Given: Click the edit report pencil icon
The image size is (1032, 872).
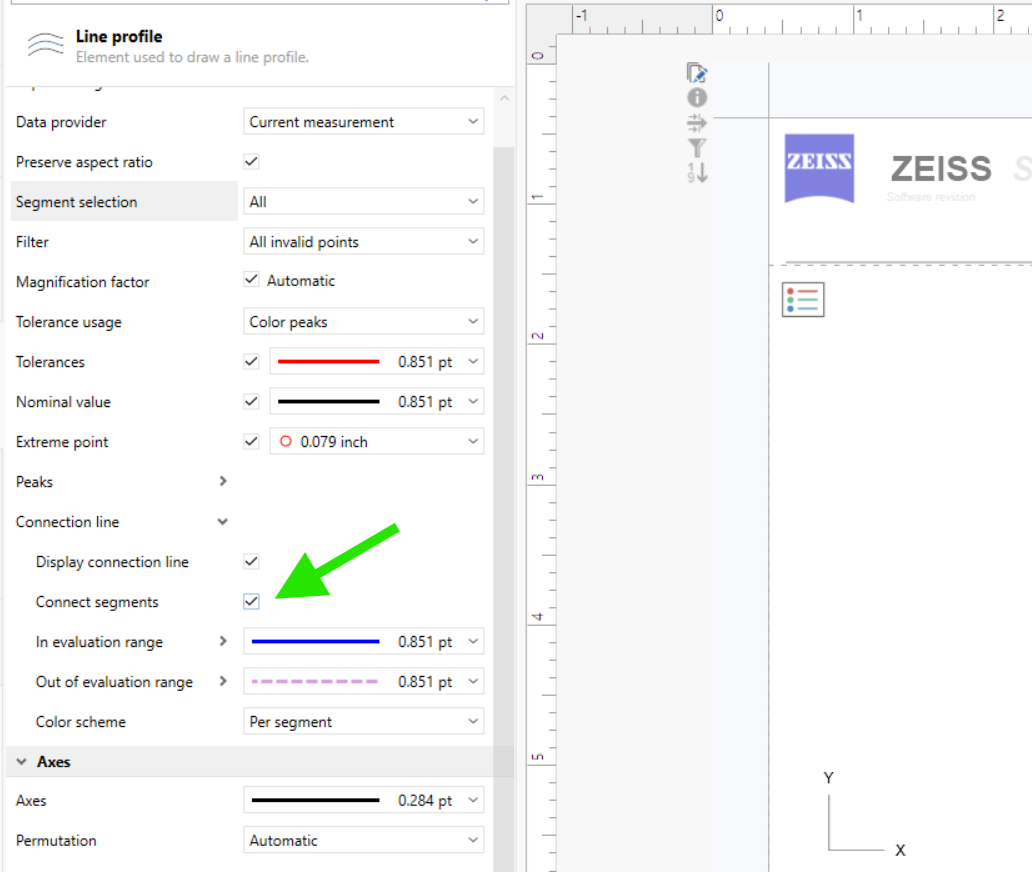Looking at the screenshot, I should (696, 72).
